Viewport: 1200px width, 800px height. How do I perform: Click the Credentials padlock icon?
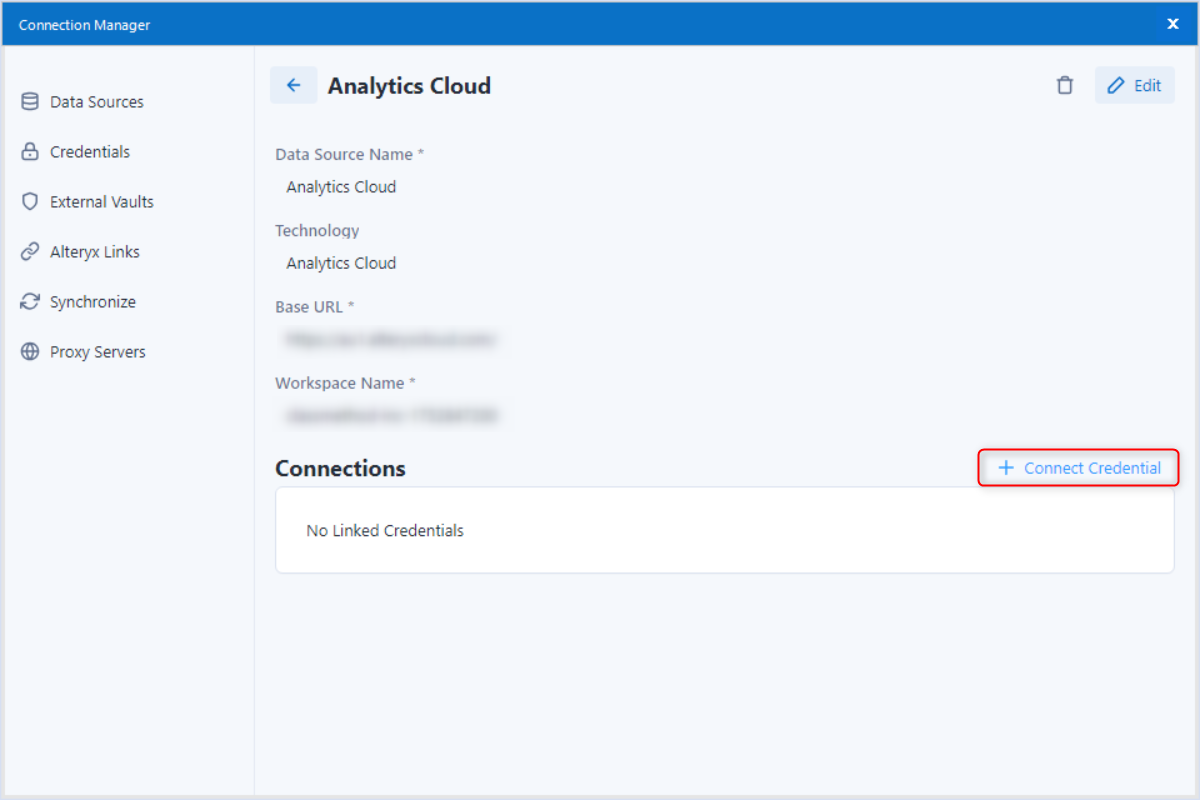(x=30, y=152)
